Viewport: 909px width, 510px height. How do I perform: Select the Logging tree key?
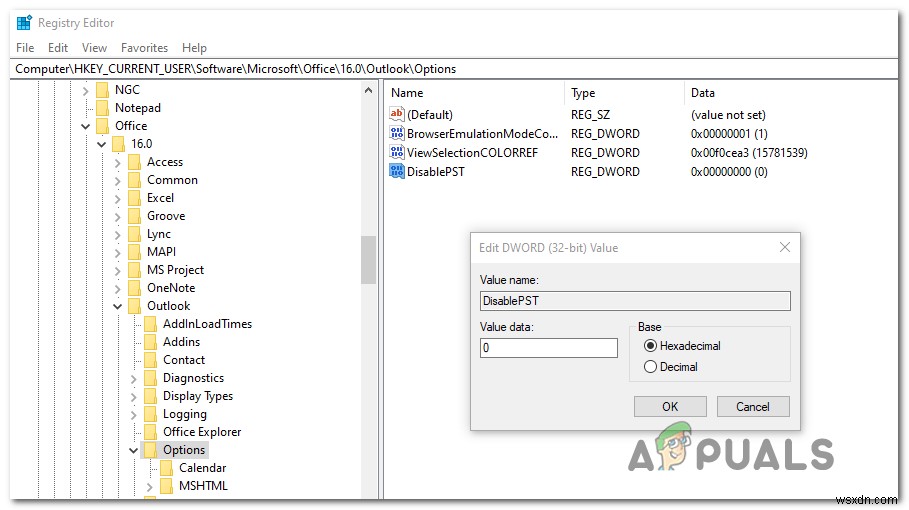click(x=184, y=414)
